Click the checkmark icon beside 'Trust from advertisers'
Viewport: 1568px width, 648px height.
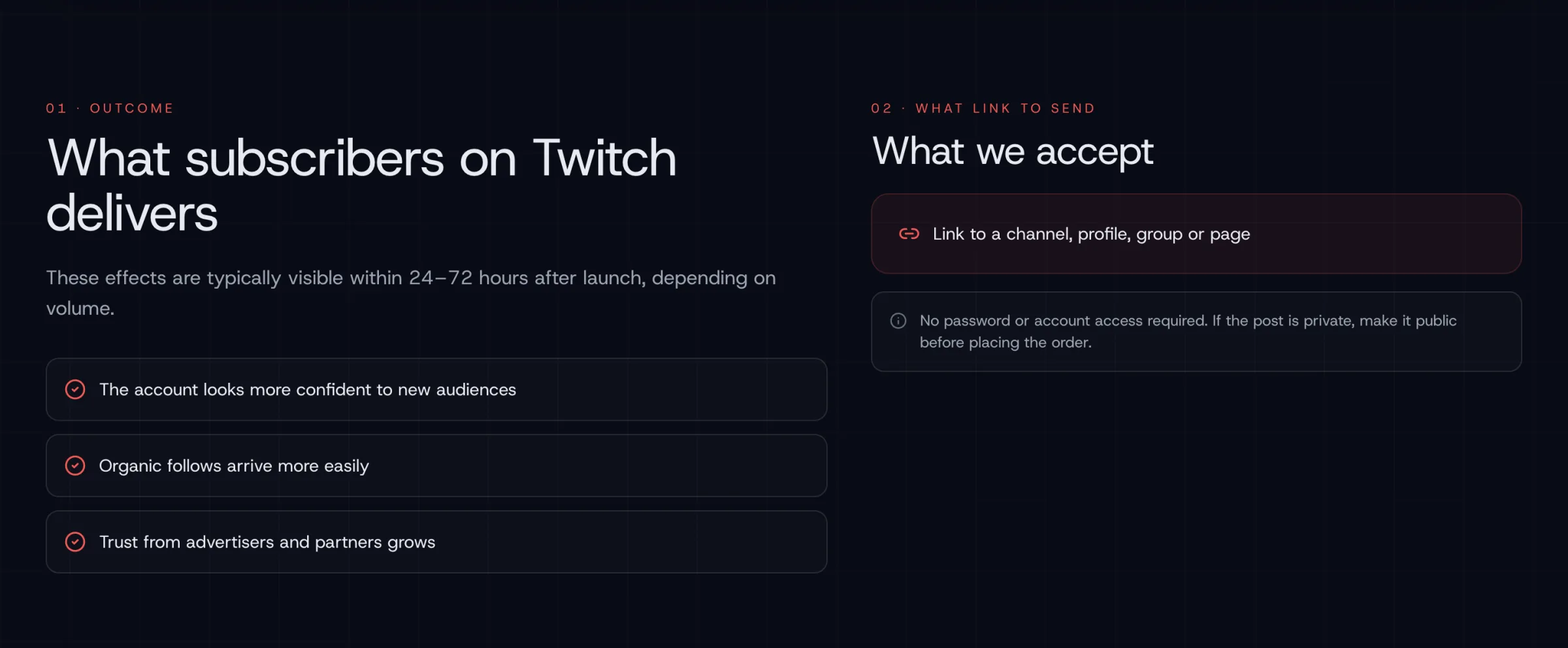(x=75, y=542)
